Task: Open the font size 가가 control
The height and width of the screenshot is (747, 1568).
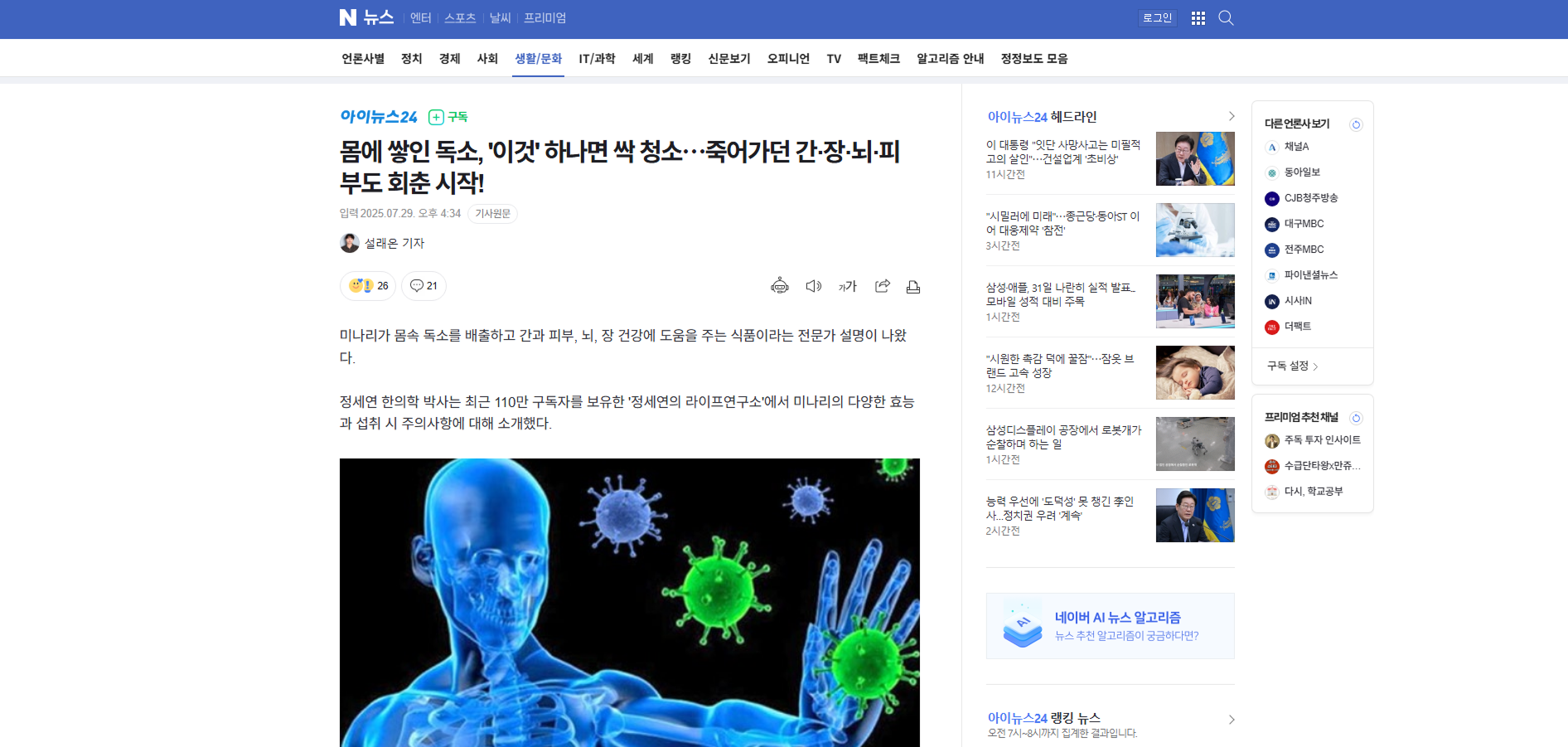Action: pos(847,286)
